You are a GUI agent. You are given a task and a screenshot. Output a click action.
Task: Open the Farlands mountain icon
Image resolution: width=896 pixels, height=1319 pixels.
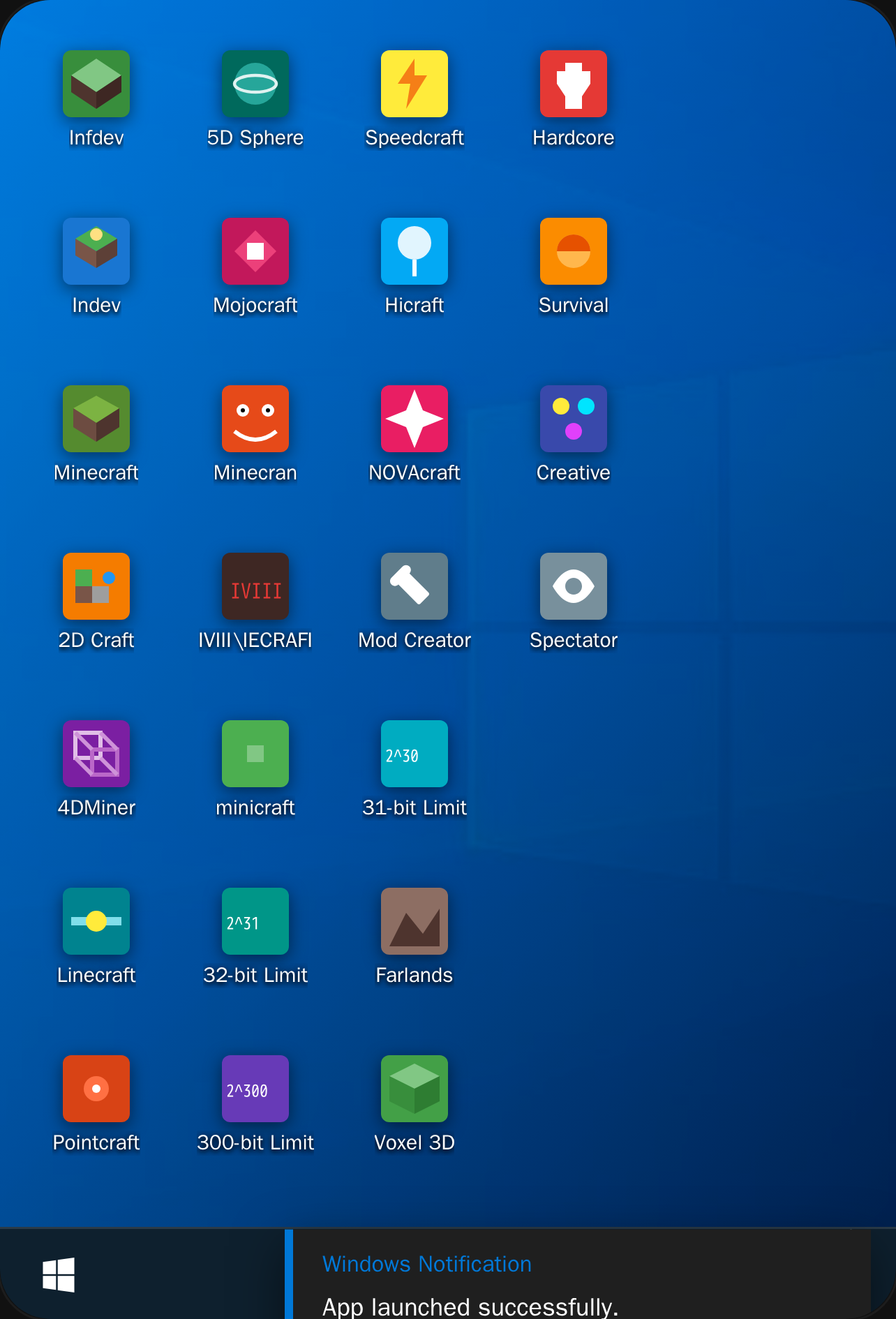click(415, 921)
